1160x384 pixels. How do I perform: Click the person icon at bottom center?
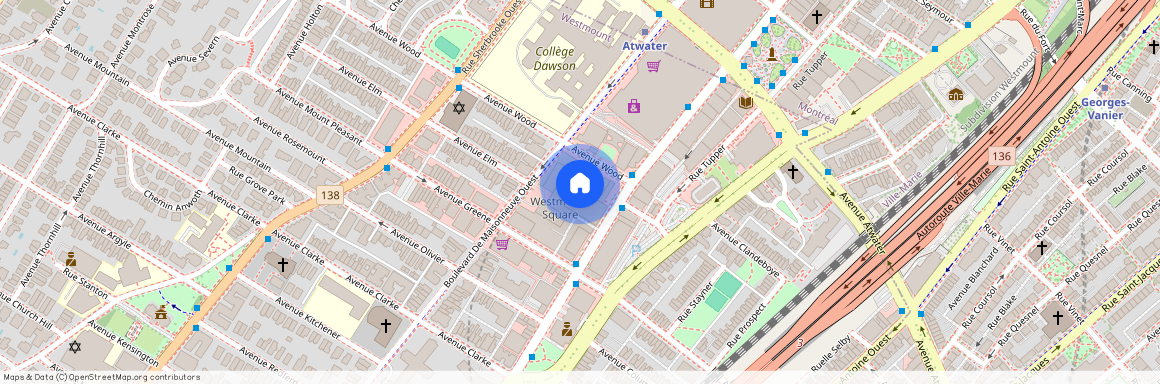point(567,329)
